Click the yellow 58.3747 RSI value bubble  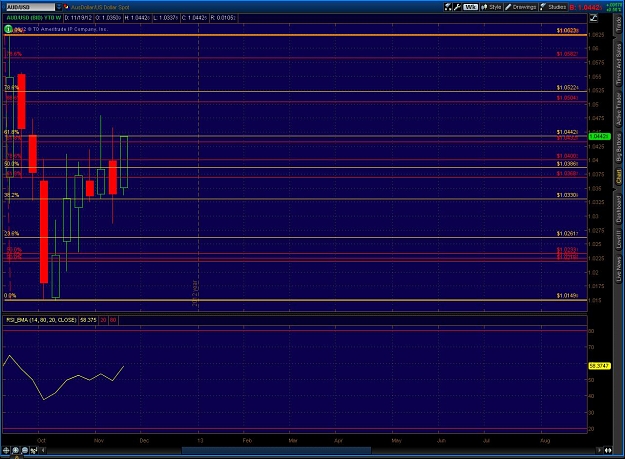coord(599,365)
